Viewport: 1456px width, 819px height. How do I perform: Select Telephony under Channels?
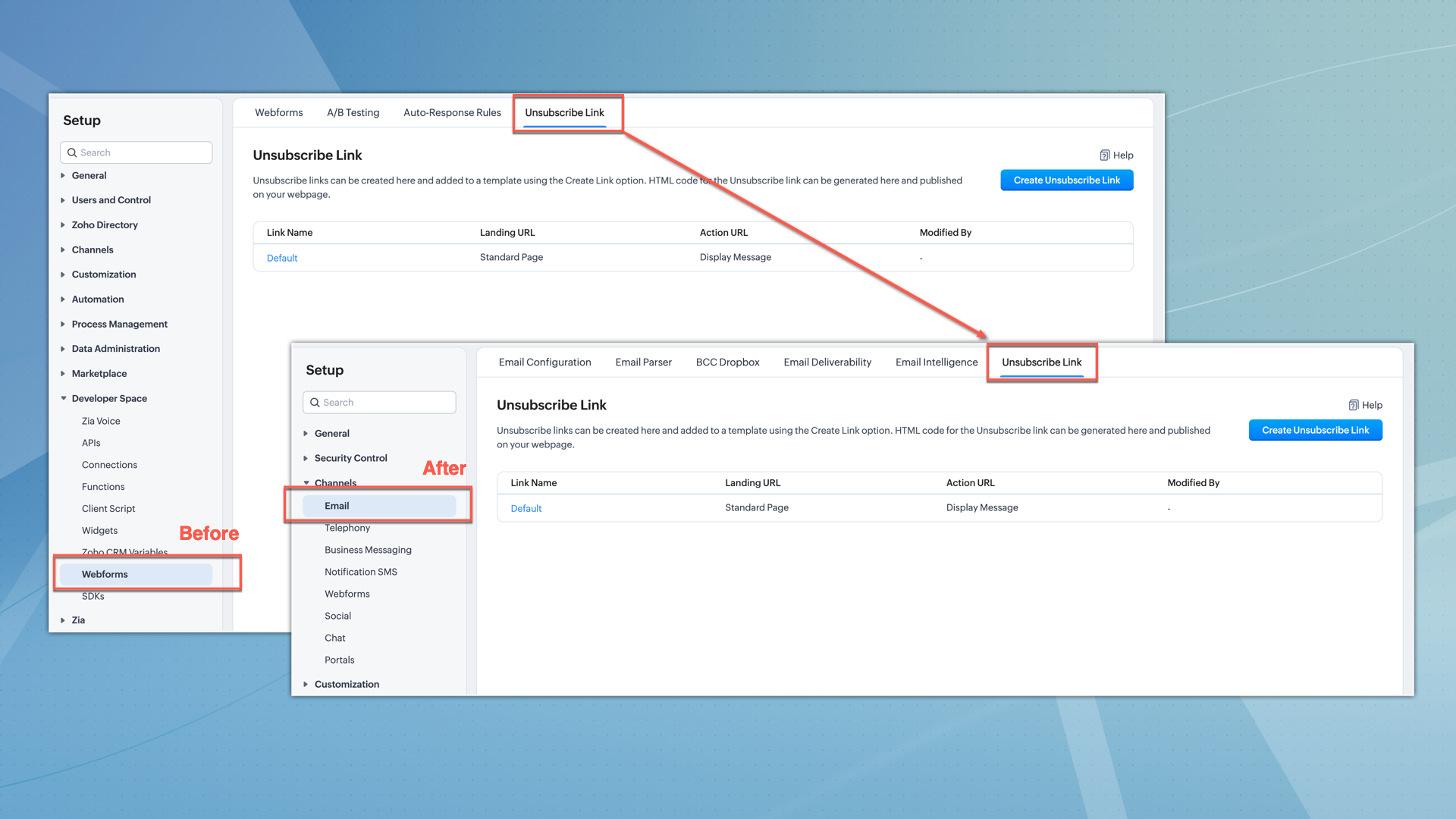[x=347, y=528]
